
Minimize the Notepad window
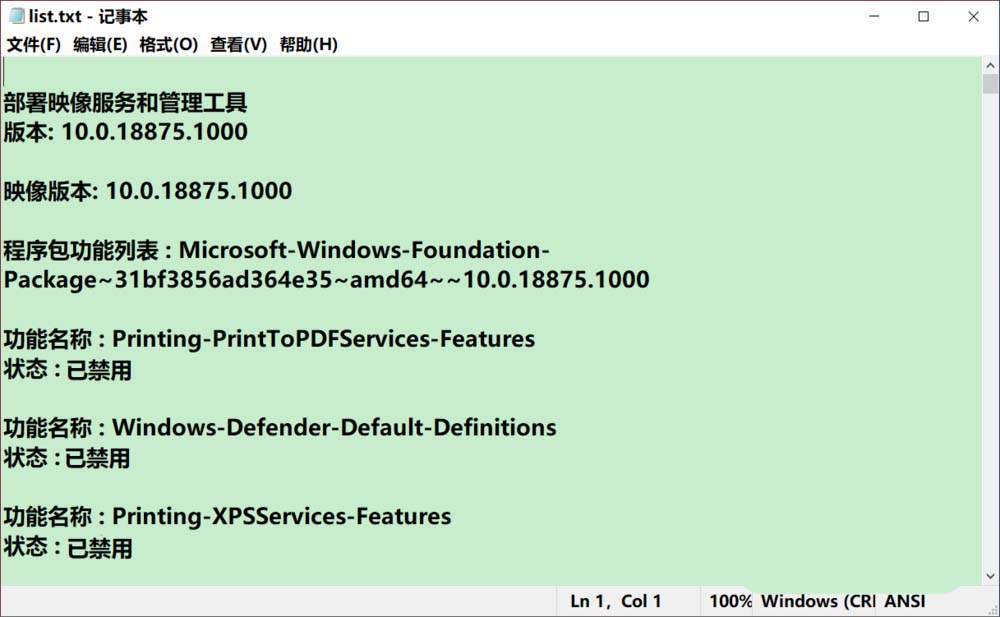tap(874, 16)
